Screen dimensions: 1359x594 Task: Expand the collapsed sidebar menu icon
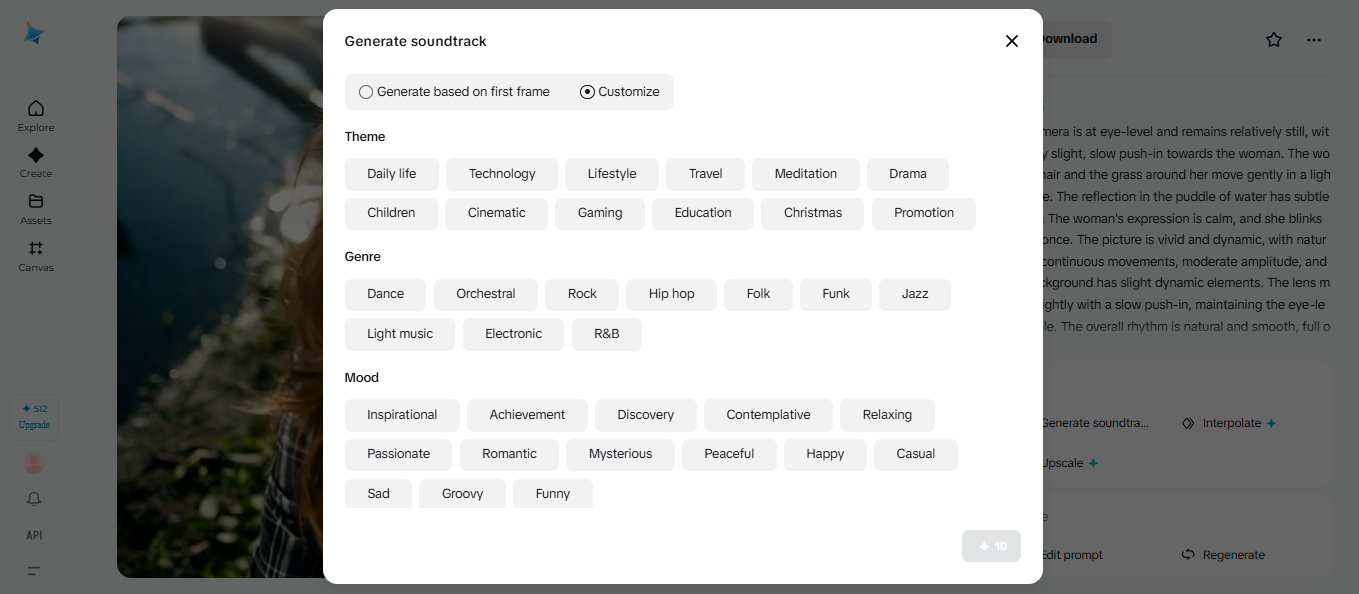[x=34, y=571]
